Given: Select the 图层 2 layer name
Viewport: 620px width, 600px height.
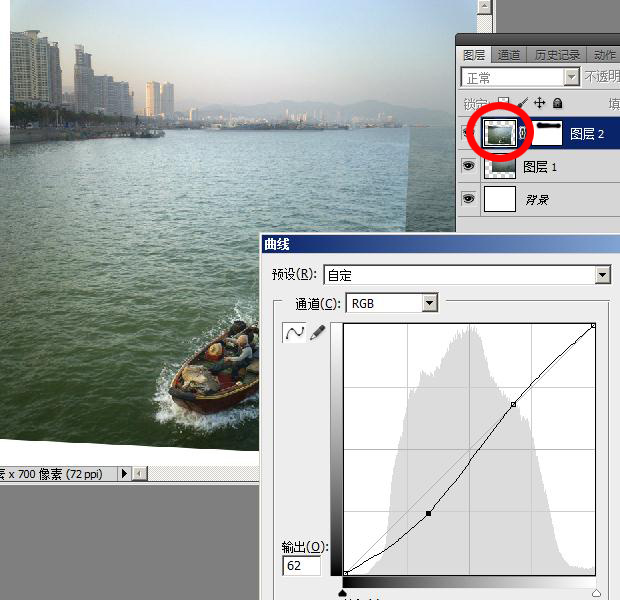Looking at the screenshot, I should [587, 134].
